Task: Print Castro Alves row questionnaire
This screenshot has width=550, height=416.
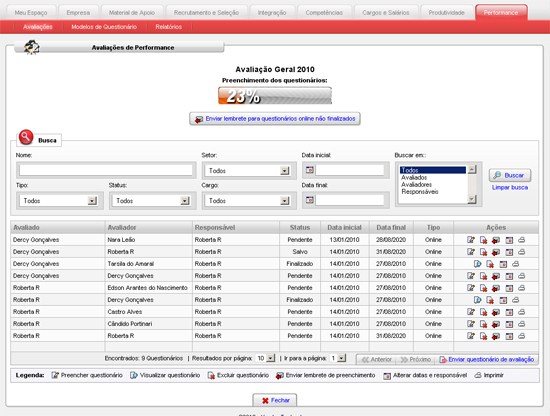Action: (x=522, y=312)
